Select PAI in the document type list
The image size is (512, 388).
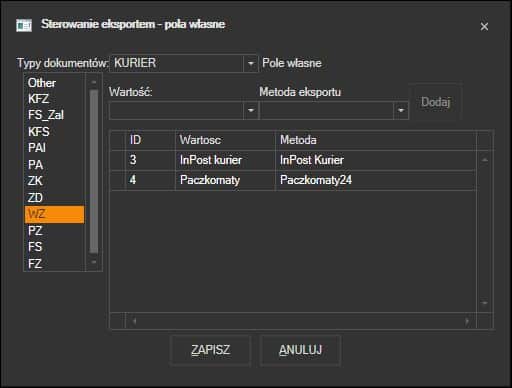54,148
